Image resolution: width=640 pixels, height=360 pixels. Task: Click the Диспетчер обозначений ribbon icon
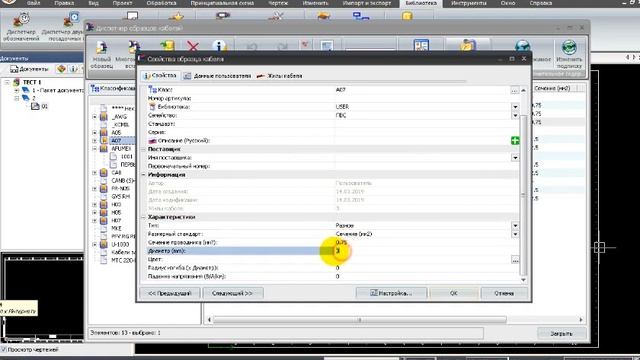[x=21, y=20]
